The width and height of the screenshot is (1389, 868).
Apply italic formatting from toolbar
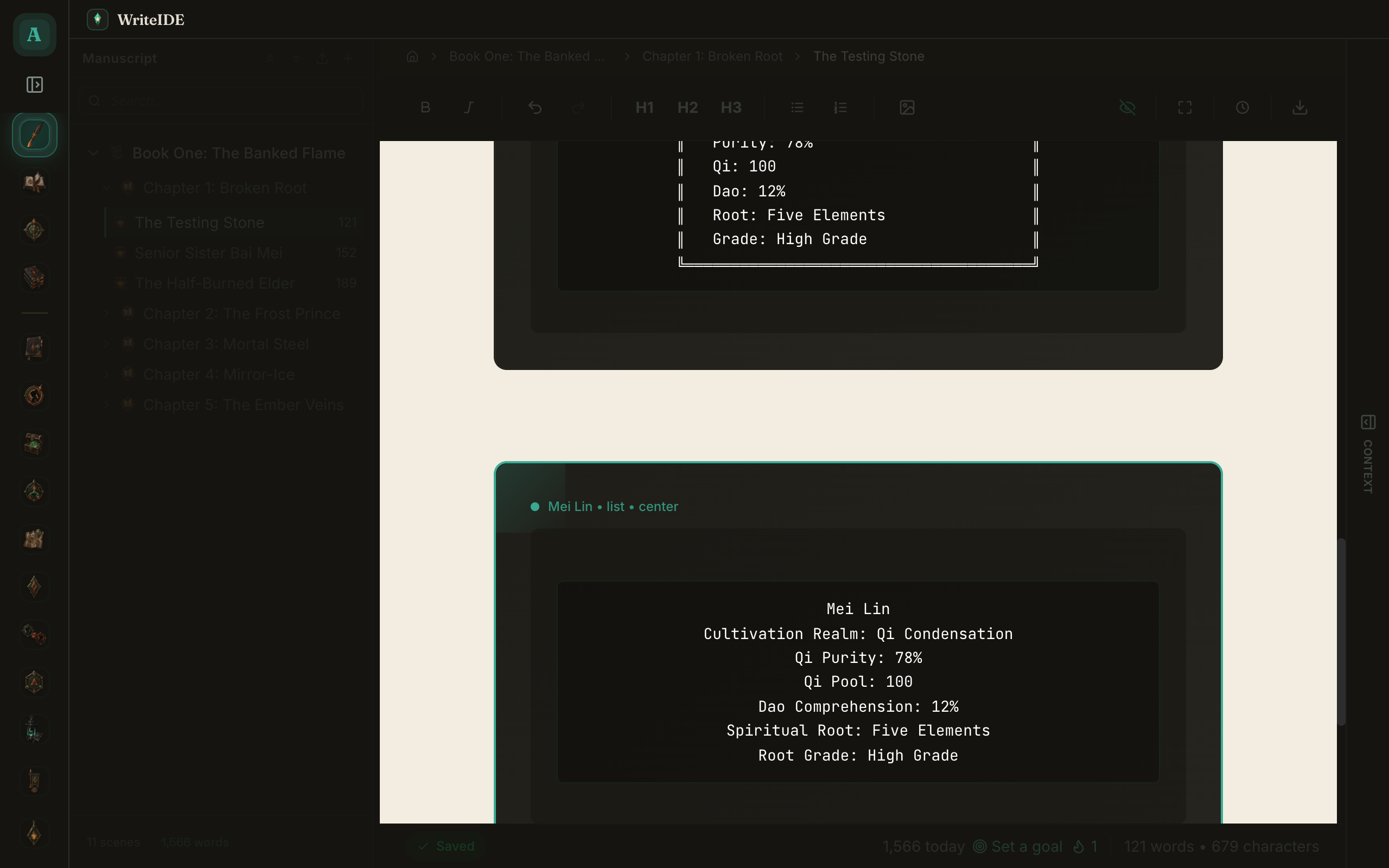pos(469,107)
